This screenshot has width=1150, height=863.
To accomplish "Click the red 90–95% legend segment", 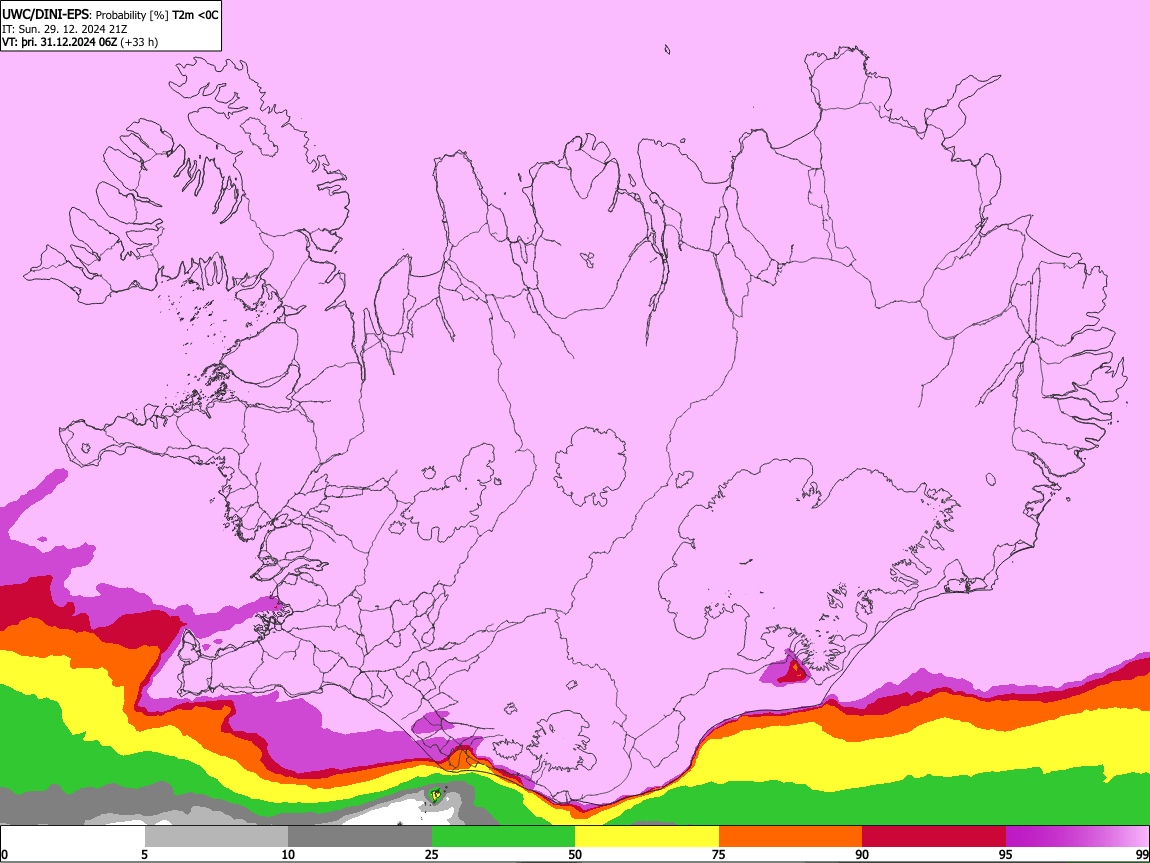I will (934, 837).
